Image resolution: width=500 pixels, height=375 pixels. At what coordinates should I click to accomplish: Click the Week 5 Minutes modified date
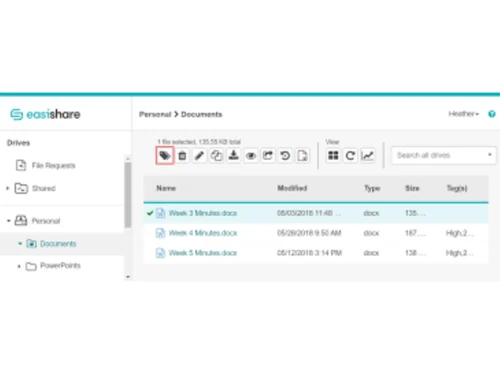309,253
